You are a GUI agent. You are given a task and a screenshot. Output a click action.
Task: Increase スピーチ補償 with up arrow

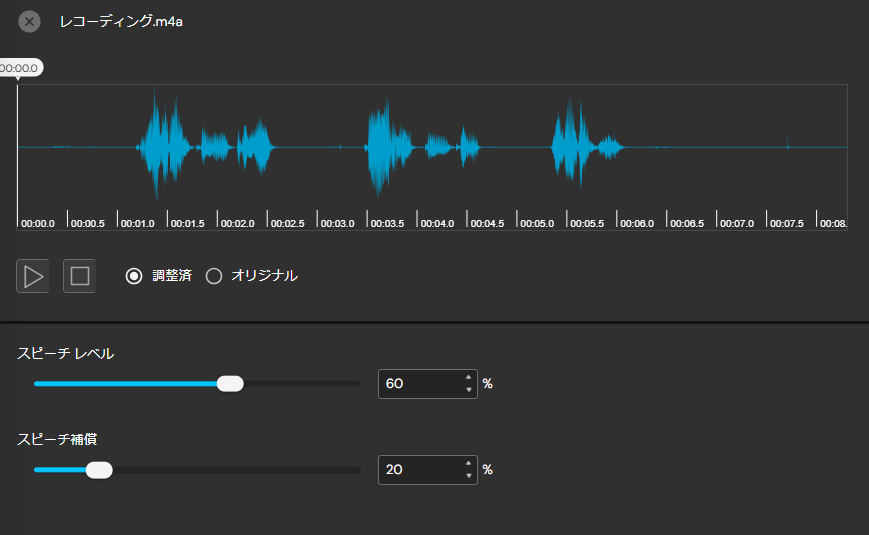[469, 463]
